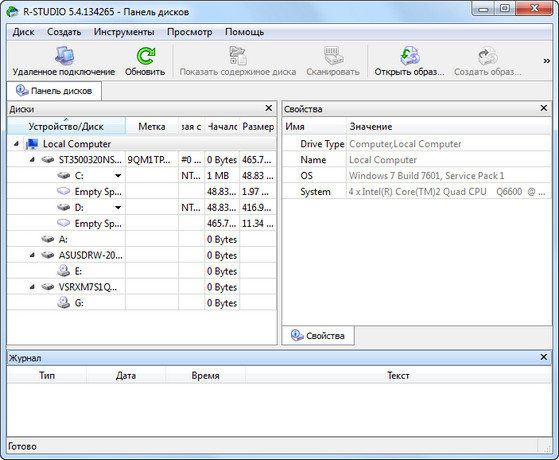
Task: Collapse the Local Computer tree node
Action: click(16, 144)
